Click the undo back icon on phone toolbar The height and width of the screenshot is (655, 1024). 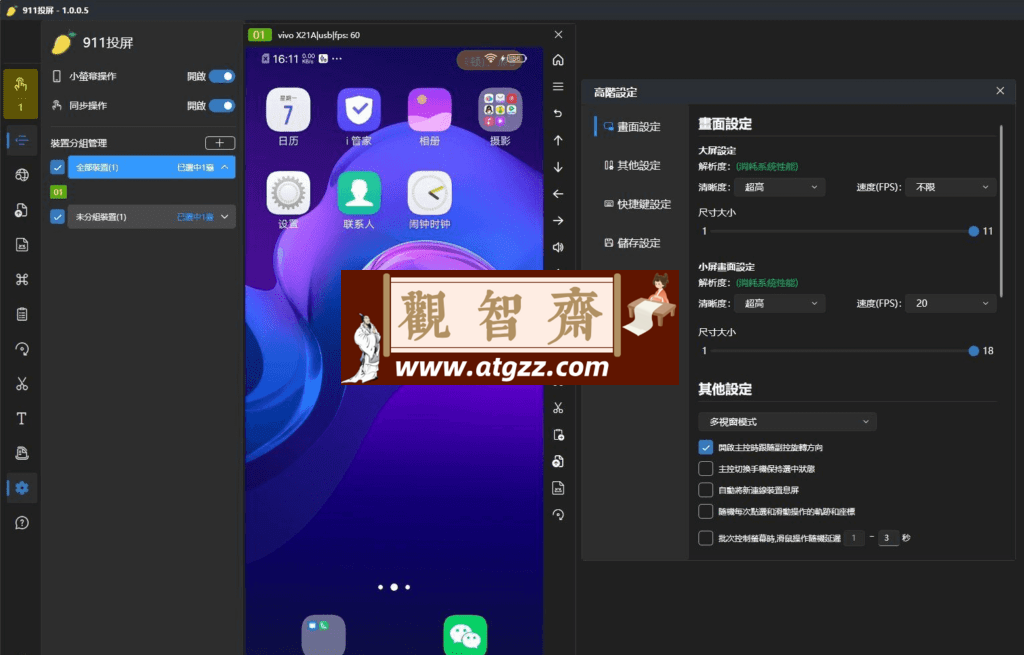[558, 113]
